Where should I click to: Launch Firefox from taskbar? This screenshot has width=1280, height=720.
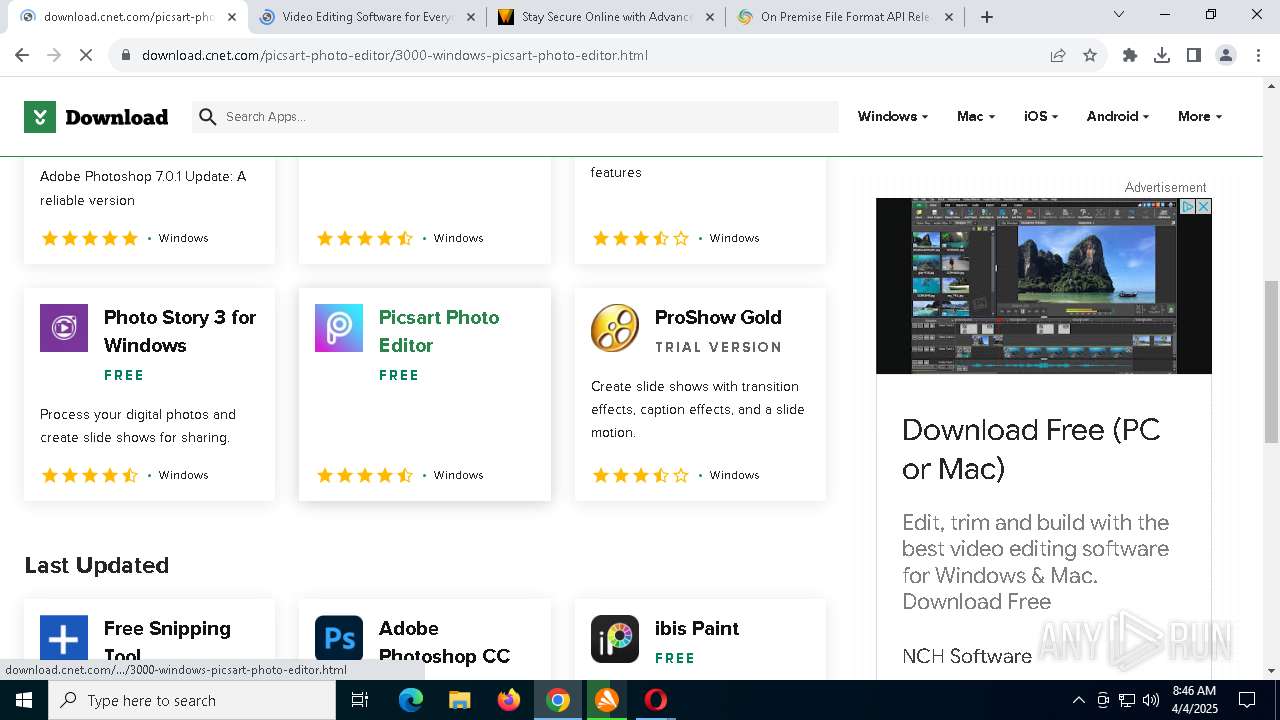point(509,700)
